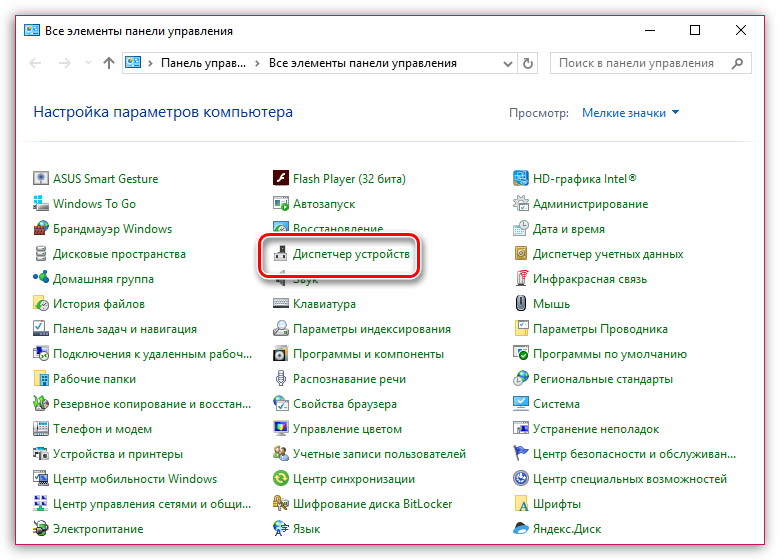This screenshot has height=560, width=780.
Task: Click the Flash Player (32 бита) icon
Action: tap(281, 179)
